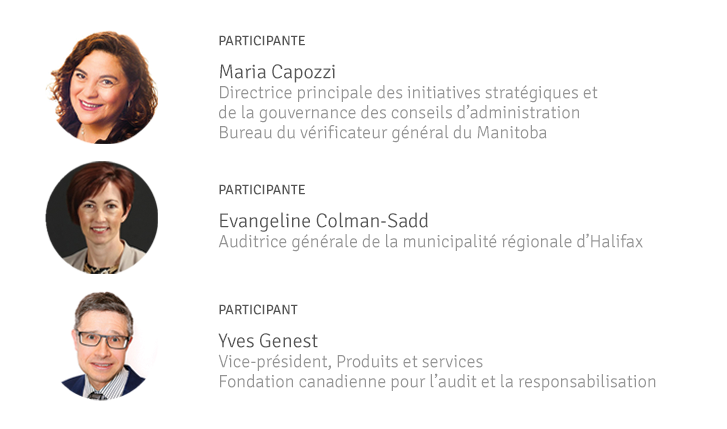Click the PARTICIPANT label above Yves Genest
This screenshot has height=429, width=727.
pyautogui.click(x=258, y=310)
